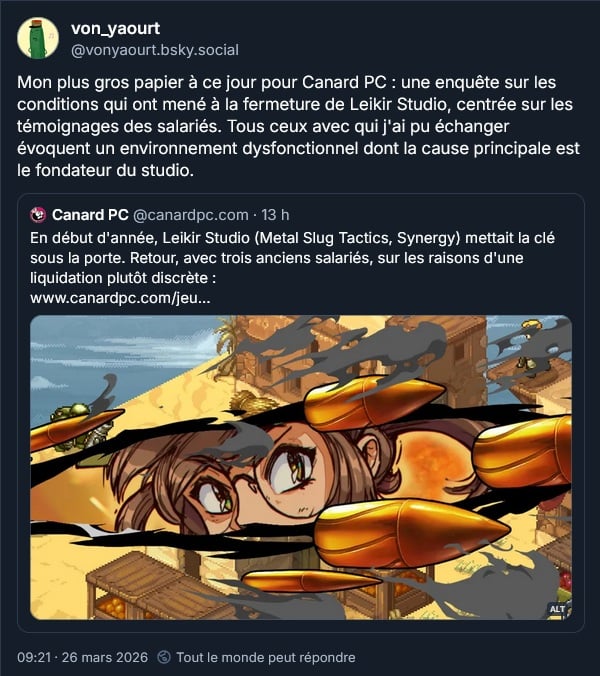Image resolution: width=600 pixels, height=676 pixels.
Task: Click the 09:21 · 26 mars 2026 timestamp
Action: coord(82,657)
